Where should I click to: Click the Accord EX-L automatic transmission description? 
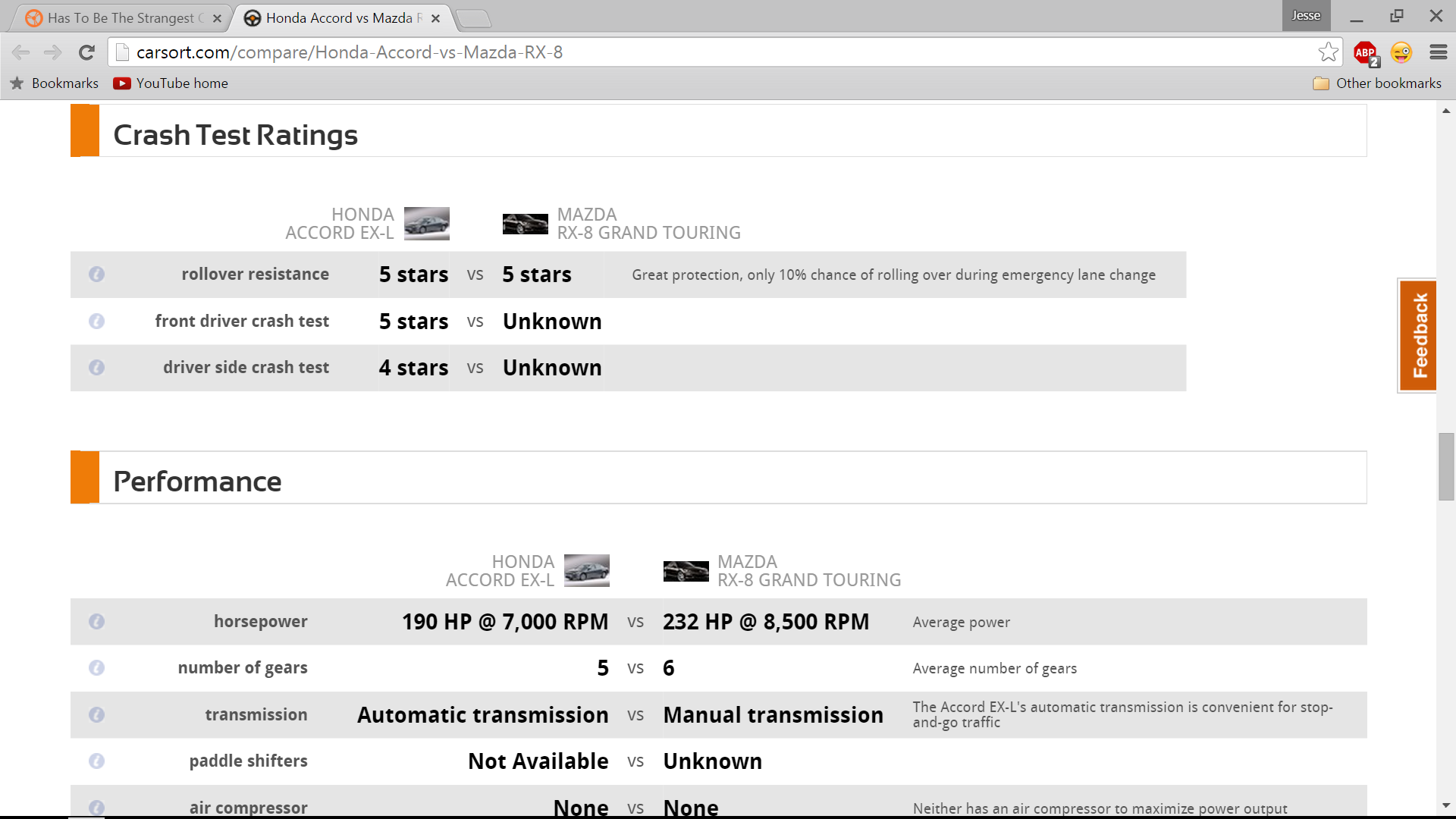1122,714
